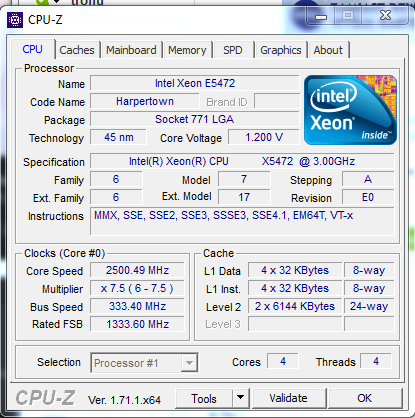
Task: Minimize the CPU-Z window
Action: tap(321, 16)
